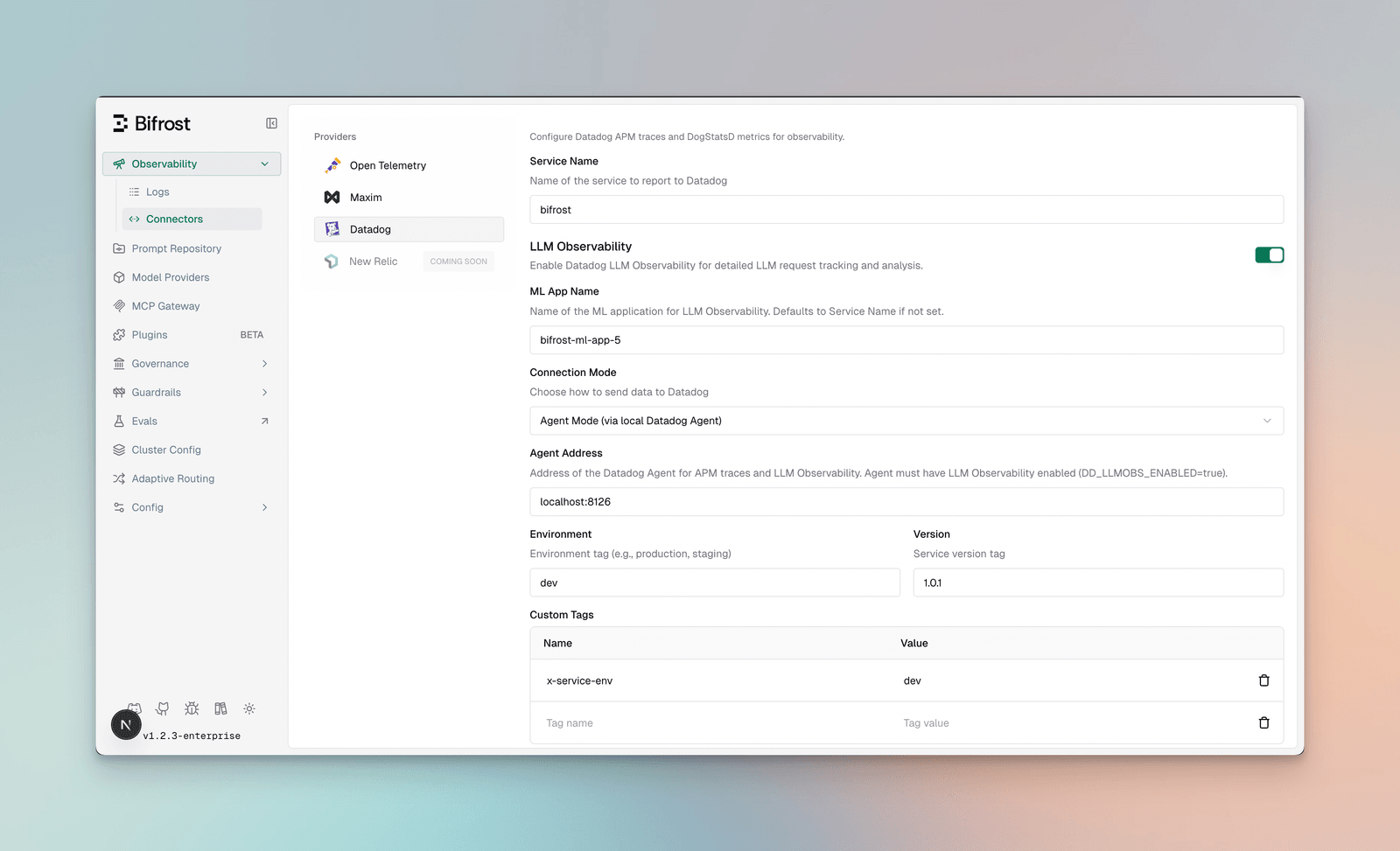This screenshot has height=851, width=1400.
Task: Expand the Governance submenu chevron
Action: click(264, 364)
